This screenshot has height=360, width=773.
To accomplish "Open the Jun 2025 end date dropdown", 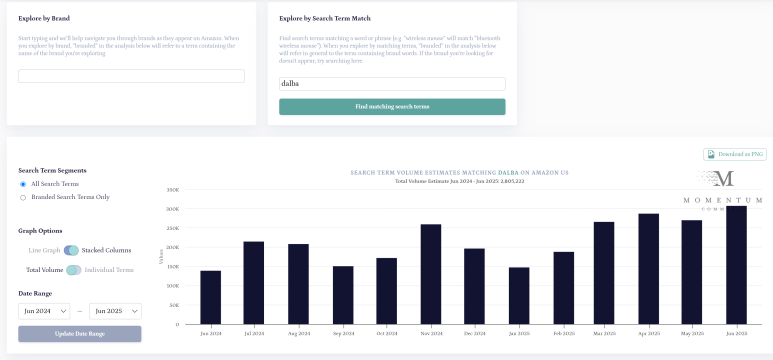I will (x=115, y=311).
